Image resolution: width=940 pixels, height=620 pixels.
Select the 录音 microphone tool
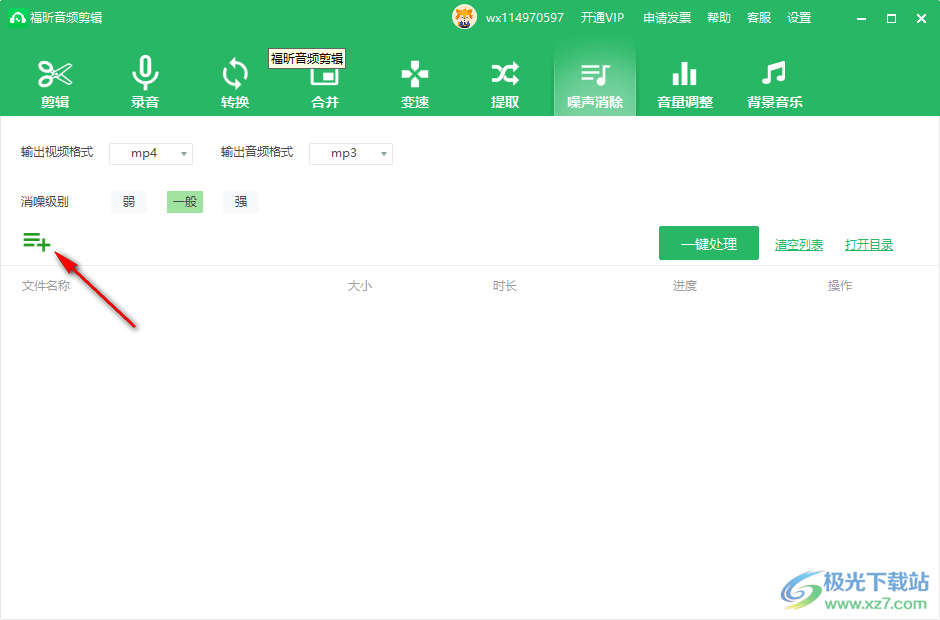[x=145, y=83]
